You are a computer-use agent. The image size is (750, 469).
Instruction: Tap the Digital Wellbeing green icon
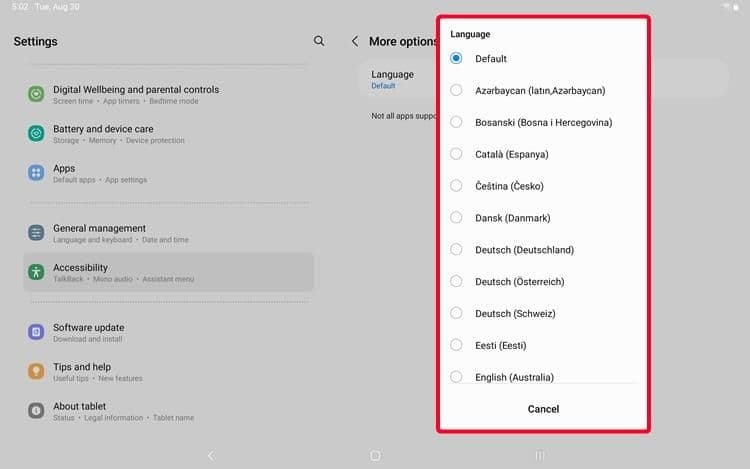tap(36, 94)
